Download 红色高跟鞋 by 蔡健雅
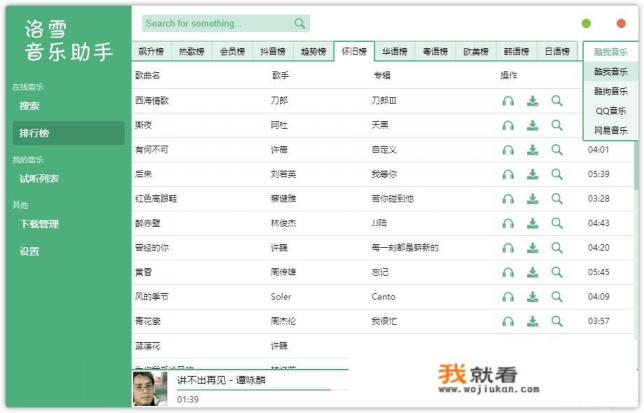This screenshot has width=644, height=413. 533,199
